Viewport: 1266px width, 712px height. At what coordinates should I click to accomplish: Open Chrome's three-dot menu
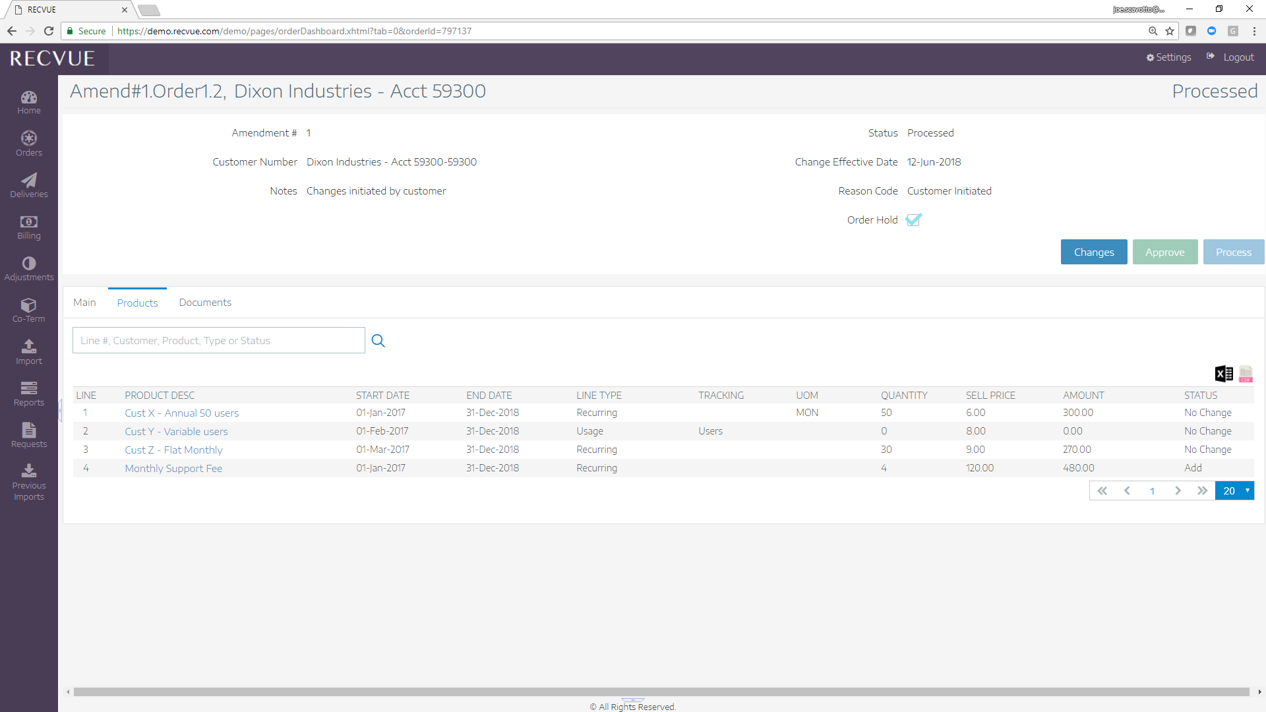click(x=1254, y=31)
